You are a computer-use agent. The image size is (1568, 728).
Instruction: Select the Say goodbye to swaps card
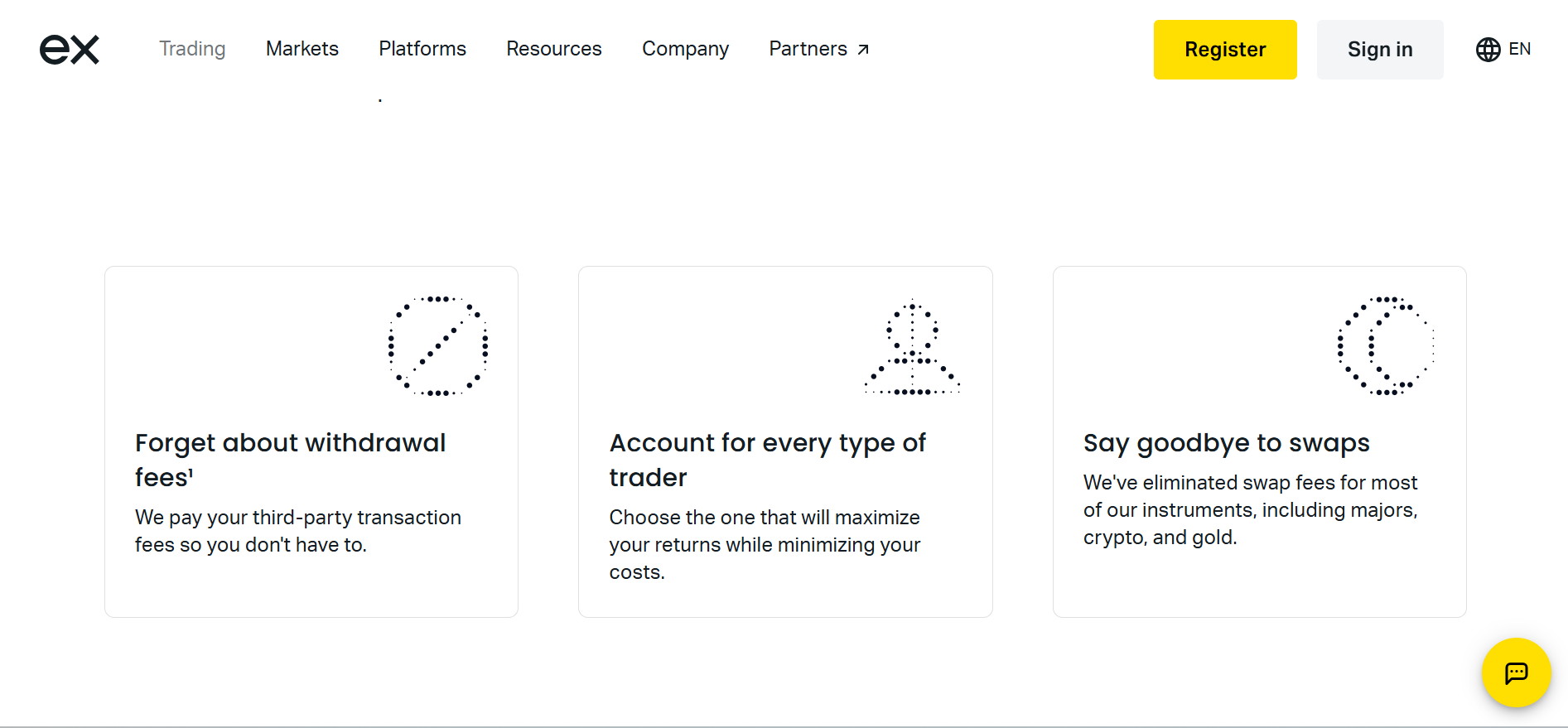(1259, 441)
